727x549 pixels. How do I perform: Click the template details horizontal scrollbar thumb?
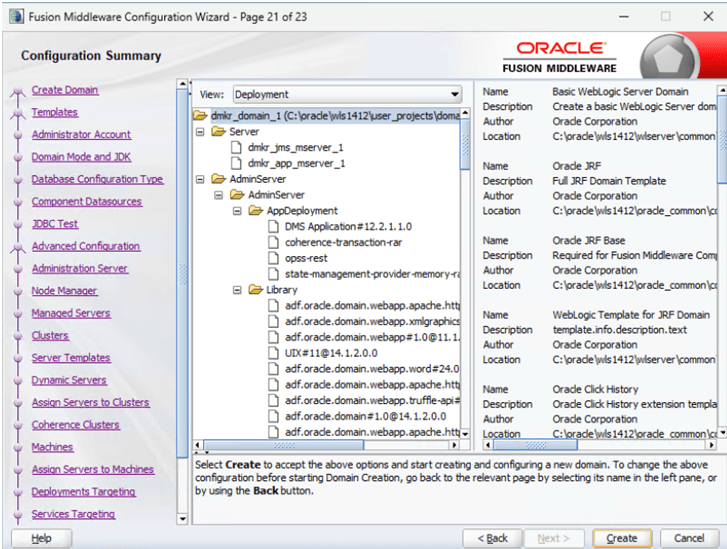click(535, 445)
